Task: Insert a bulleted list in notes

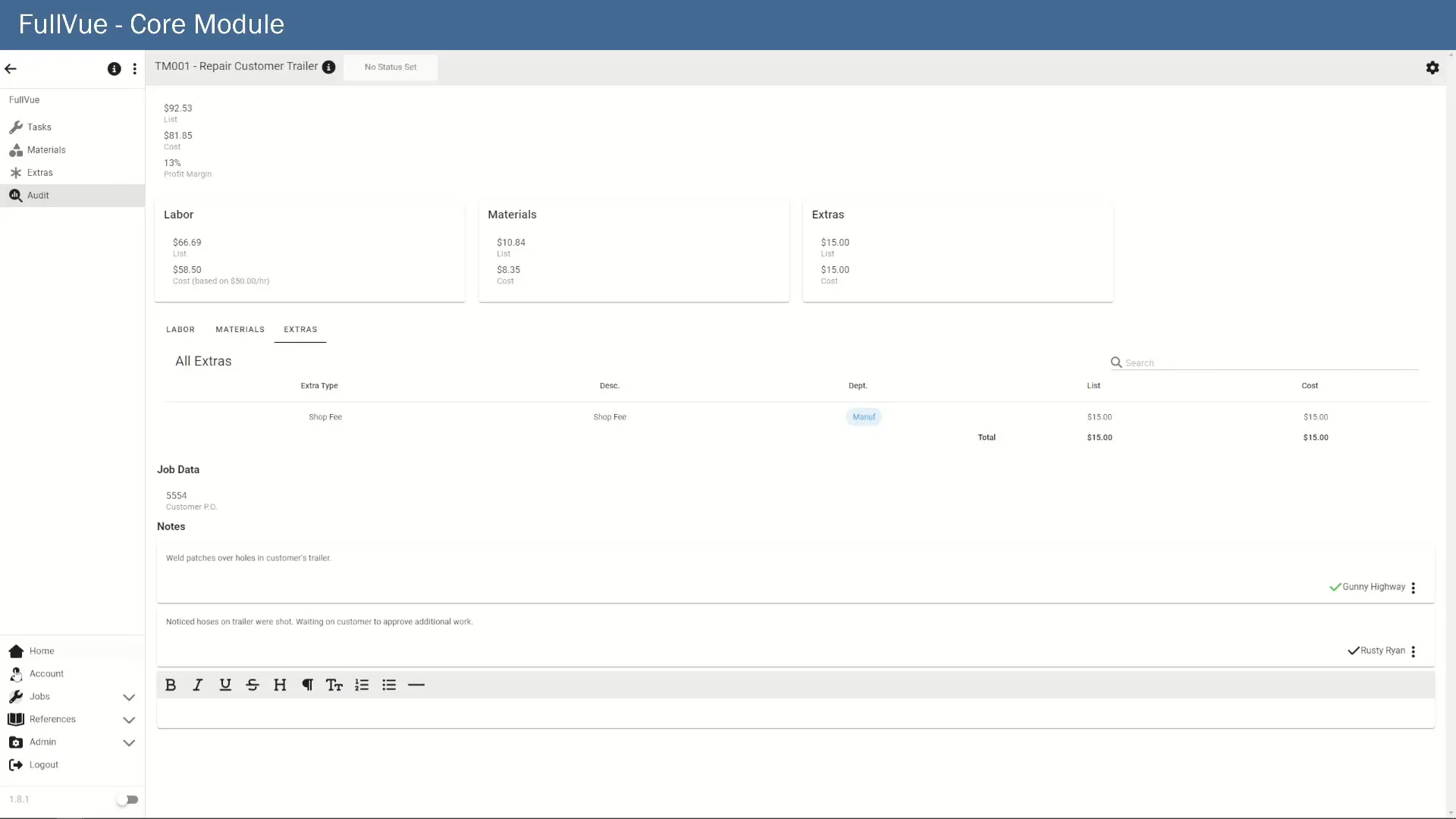Action: (389, 685)
